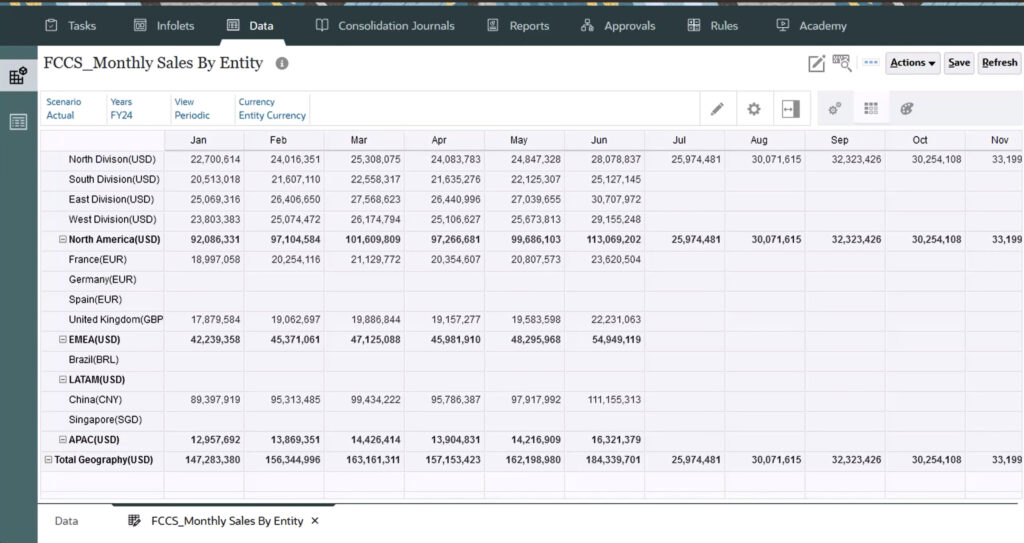This screenshot has width=1024, height=543.
Task: Collapse the Total Geography(USD) row
Action: pos(48,460)
